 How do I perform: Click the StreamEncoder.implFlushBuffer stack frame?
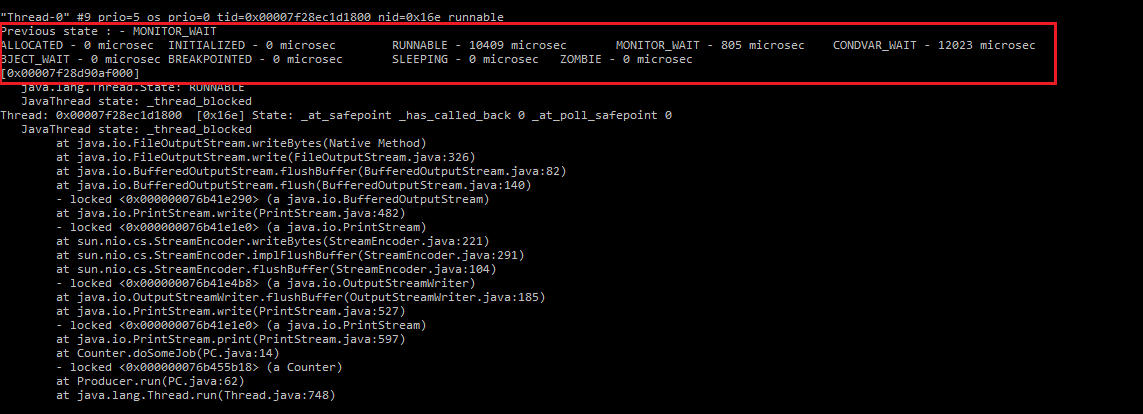pos(290,255)
